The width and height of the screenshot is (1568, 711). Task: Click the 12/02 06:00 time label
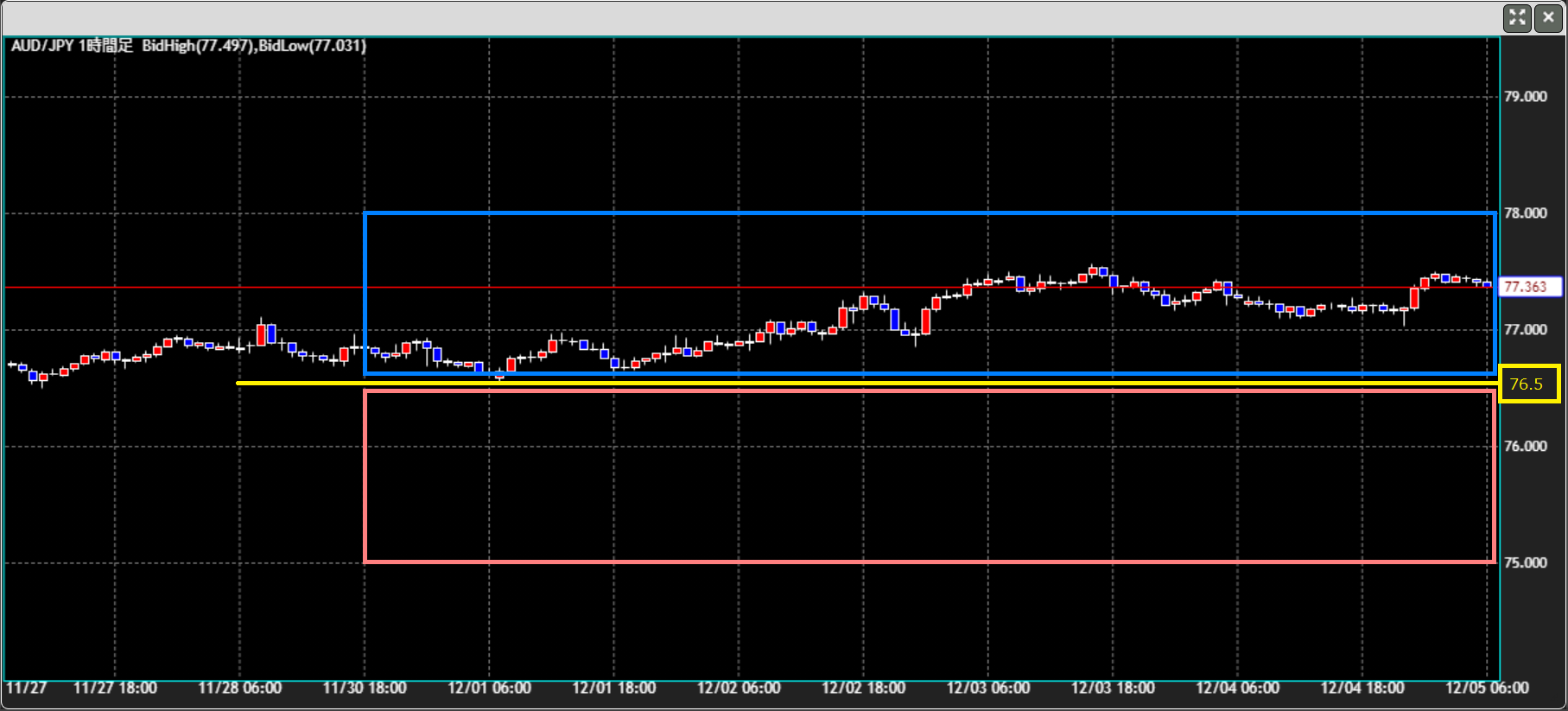(739, 689)
